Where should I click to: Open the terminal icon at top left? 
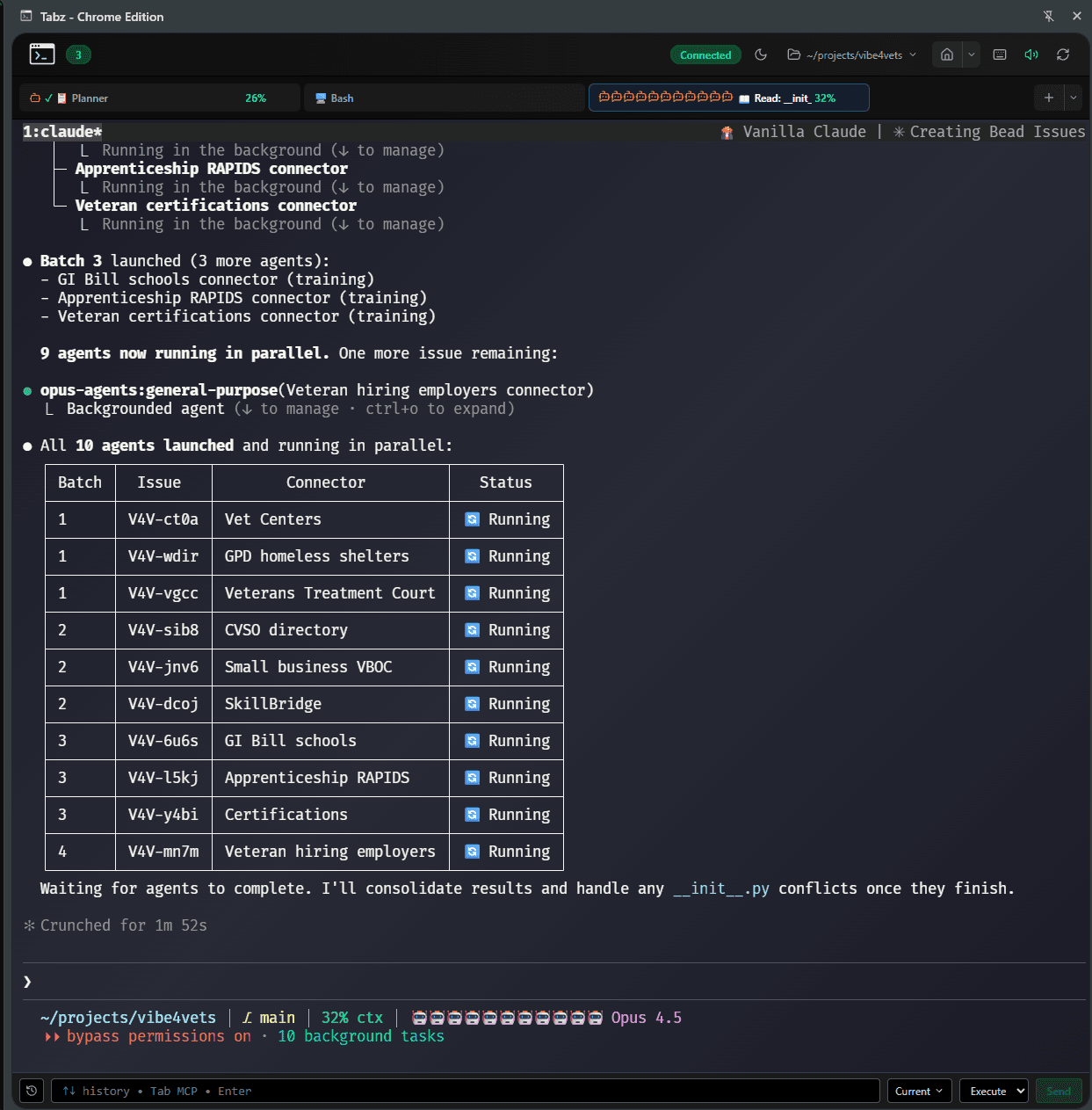pos(41,54)
